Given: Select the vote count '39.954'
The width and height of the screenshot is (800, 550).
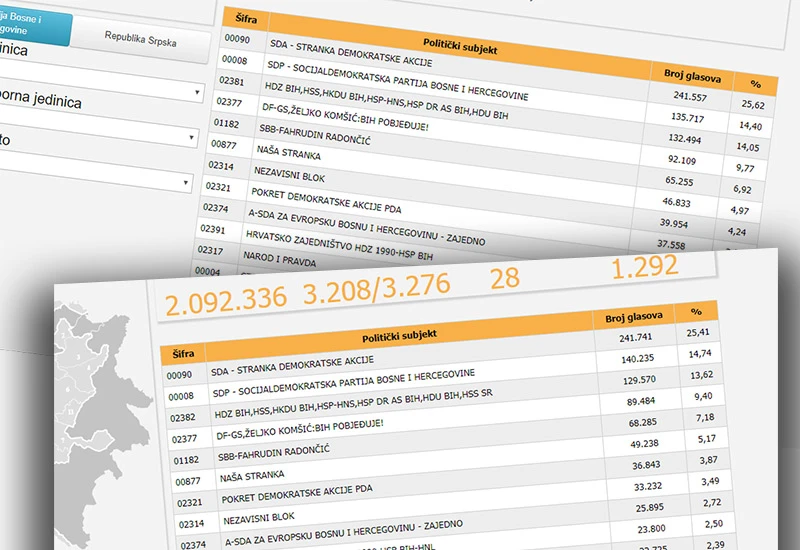Looking at the screenshot, I should pos(673,223).
